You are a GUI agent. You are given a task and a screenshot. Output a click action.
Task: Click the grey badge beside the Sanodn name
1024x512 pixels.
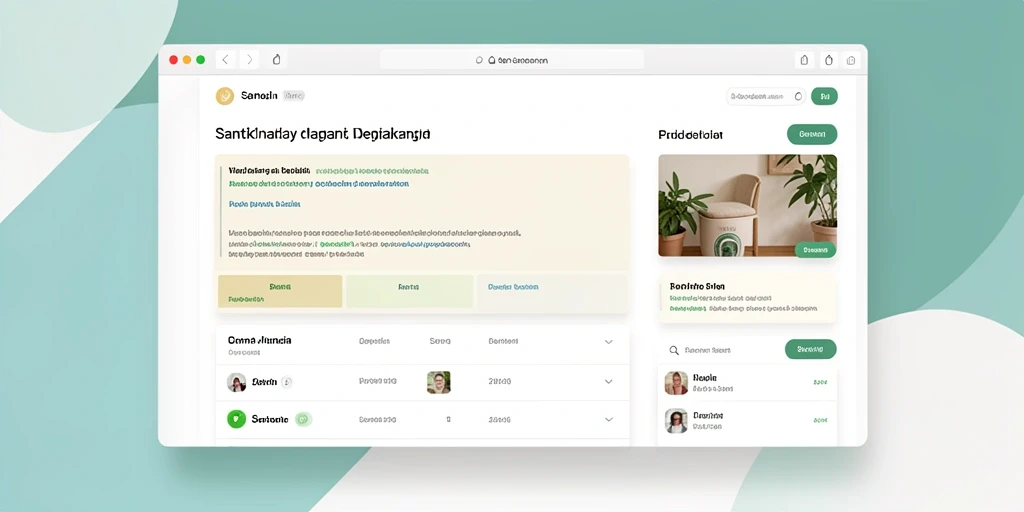pos(294,96)
